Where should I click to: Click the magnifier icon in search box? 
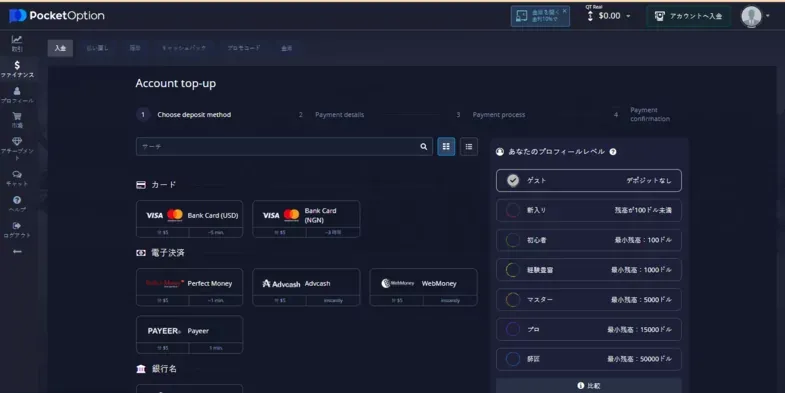click(424, 147)
